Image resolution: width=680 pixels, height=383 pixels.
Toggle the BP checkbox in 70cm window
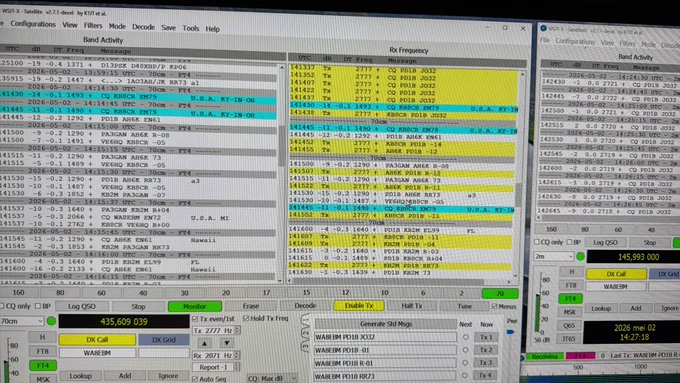[38, 306]
